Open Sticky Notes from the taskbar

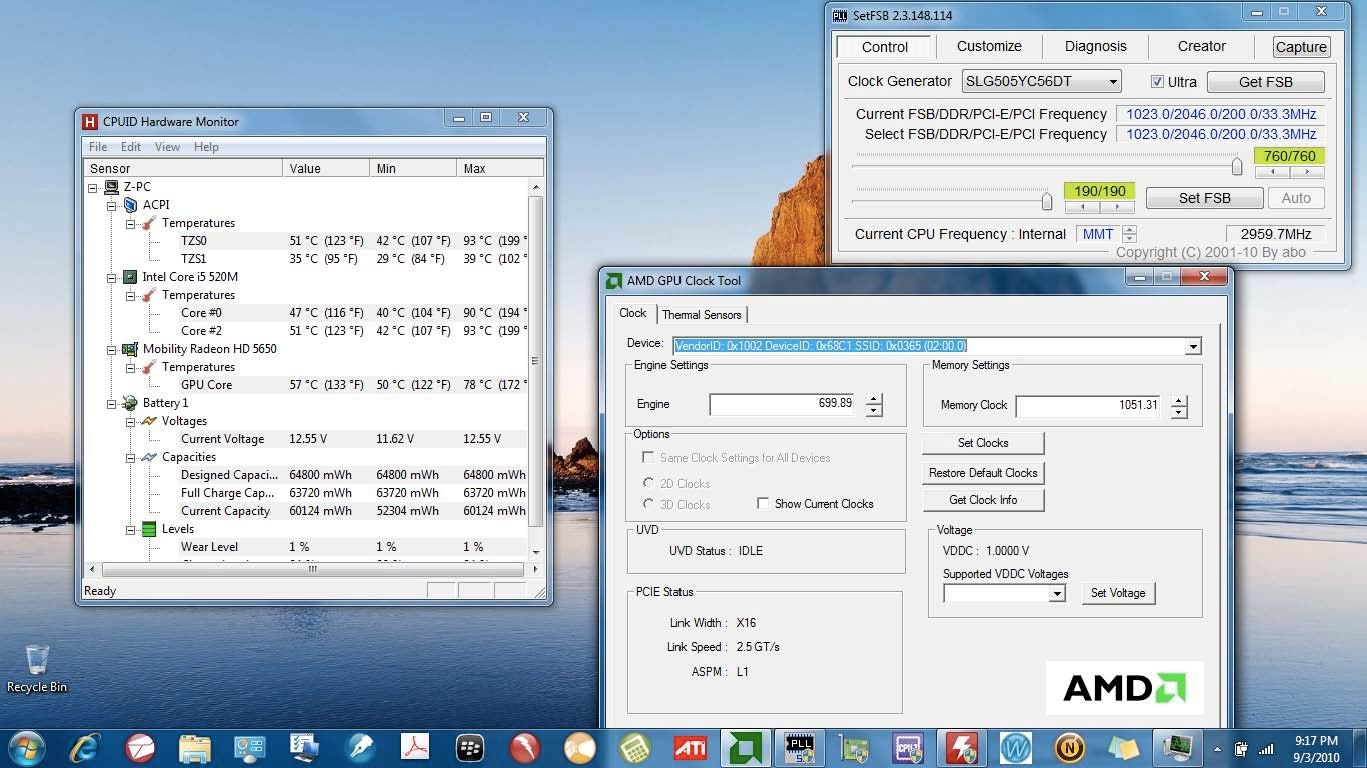click(1124, 747)
